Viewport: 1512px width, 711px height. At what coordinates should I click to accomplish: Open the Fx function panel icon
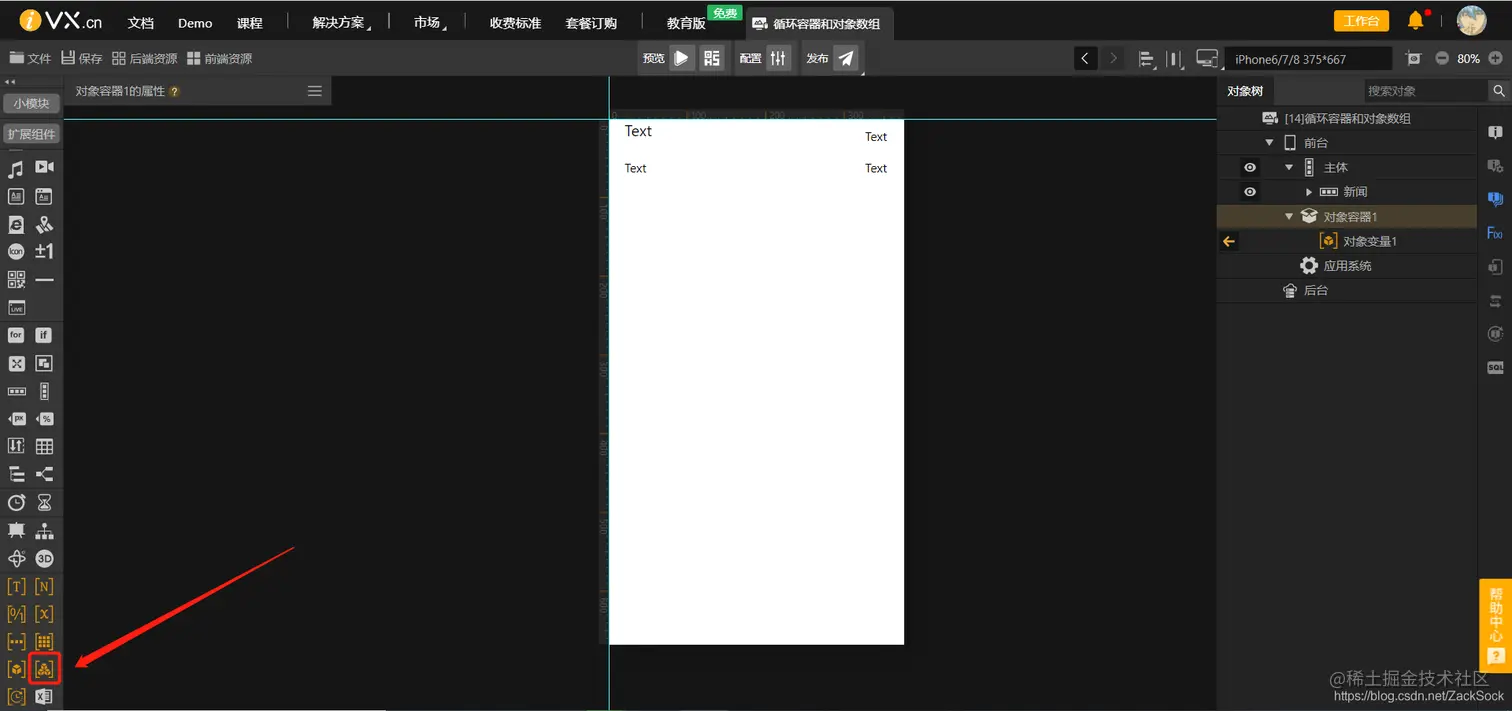click(x=1495, y=233)
